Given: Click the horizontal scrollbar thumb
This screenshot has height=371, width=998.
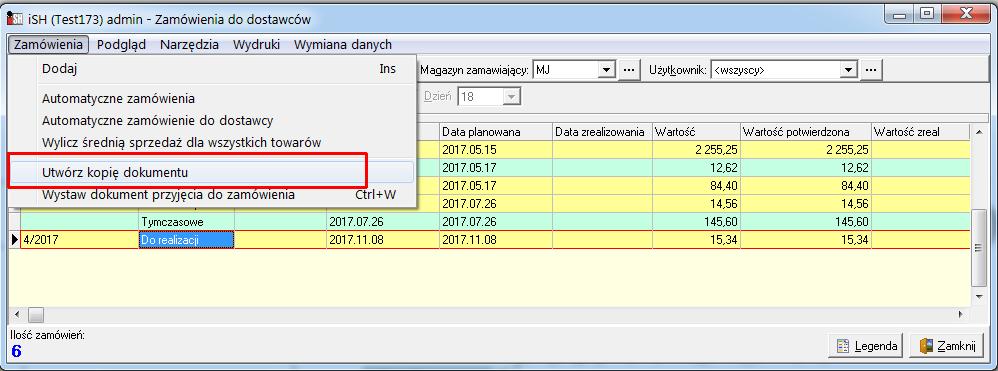Looking at the screenshot, I should tap(35, 314).
